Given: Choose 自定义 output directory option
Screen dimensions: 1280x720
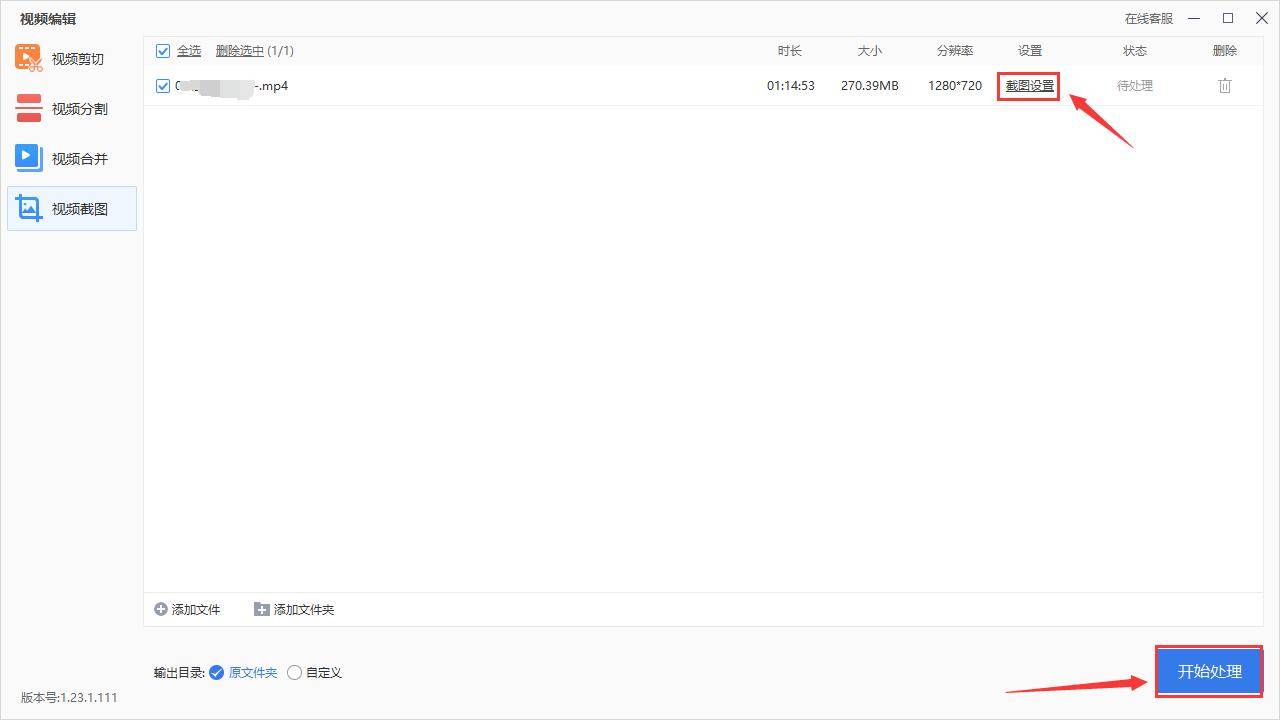Looking at the screenshot, I should click(315, 673).
